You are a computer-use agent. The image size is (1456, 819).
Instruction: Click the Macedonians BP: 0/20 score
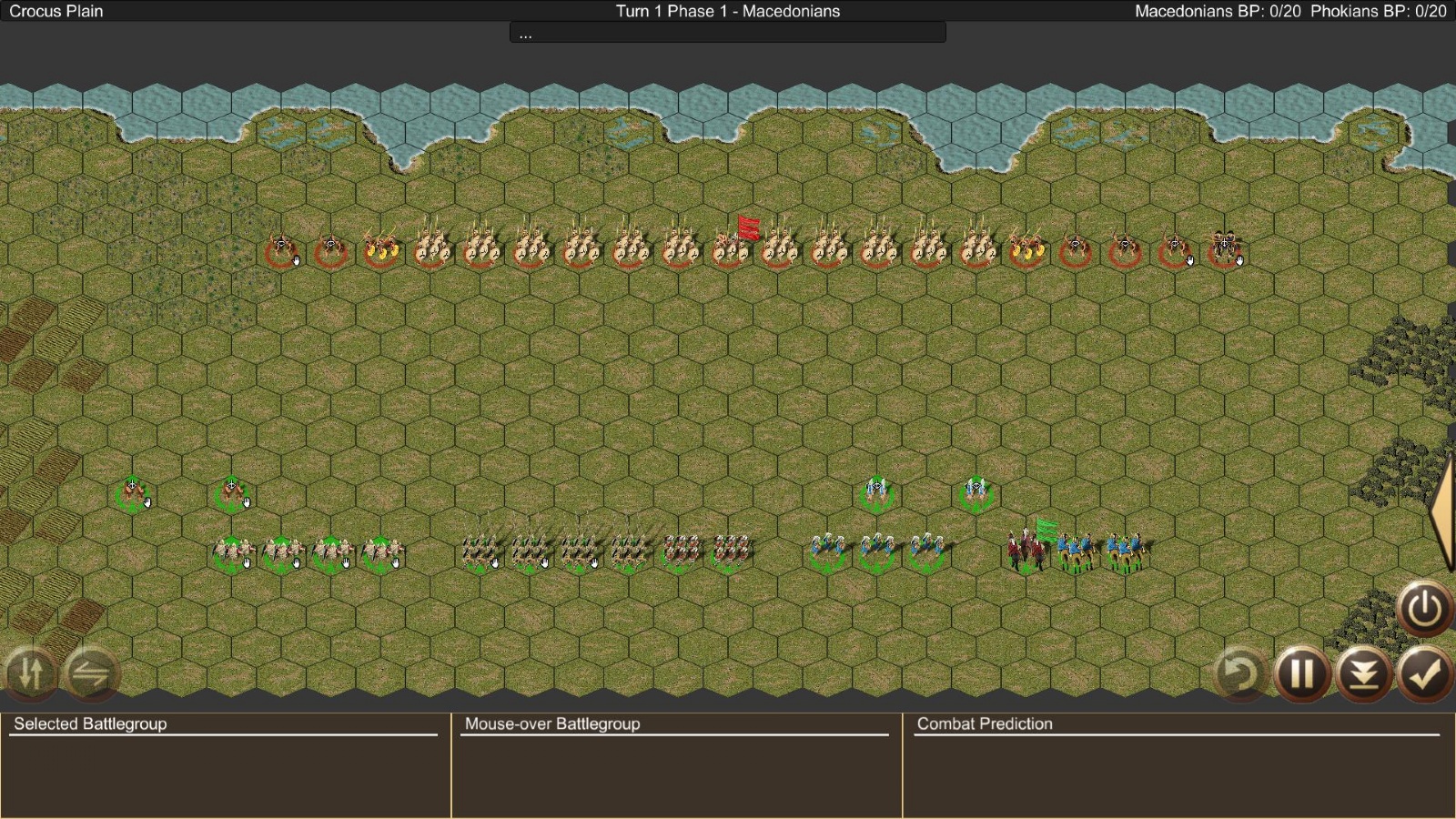pos(1218,11)
